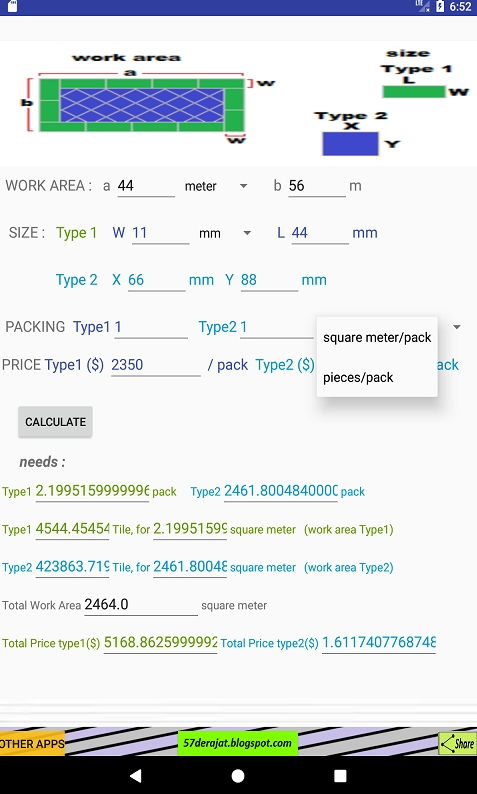Tap the battery status icon
Image resolution: width=477 pixels, height=794 pixels.
coord(440,7)
